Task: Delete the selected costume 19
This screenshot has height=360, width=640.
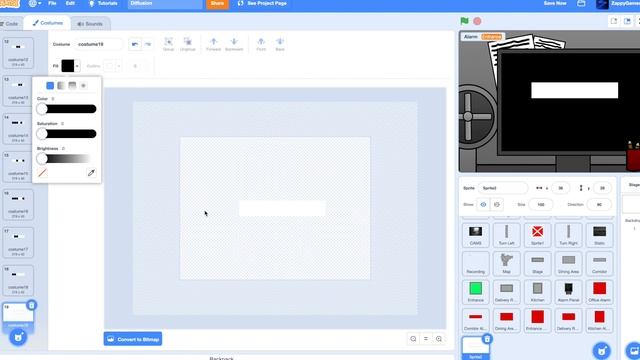Action: (31, 305)
